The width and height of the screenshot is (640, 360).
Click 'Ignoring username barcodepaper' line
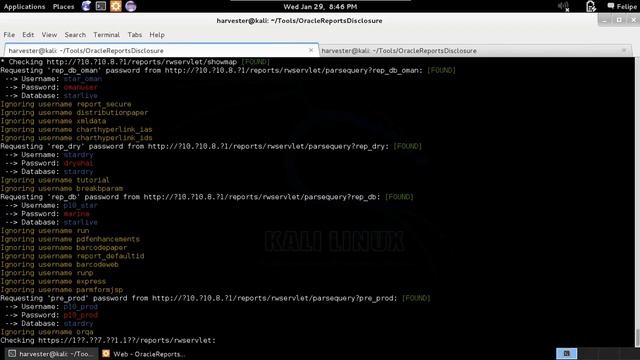click(x=64, y=248)
